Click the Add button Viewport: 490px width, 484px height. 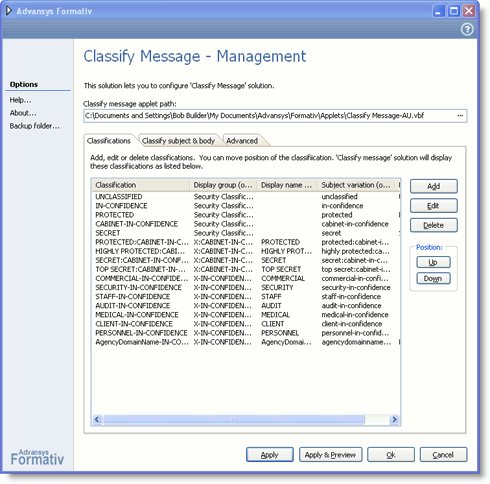434,186
